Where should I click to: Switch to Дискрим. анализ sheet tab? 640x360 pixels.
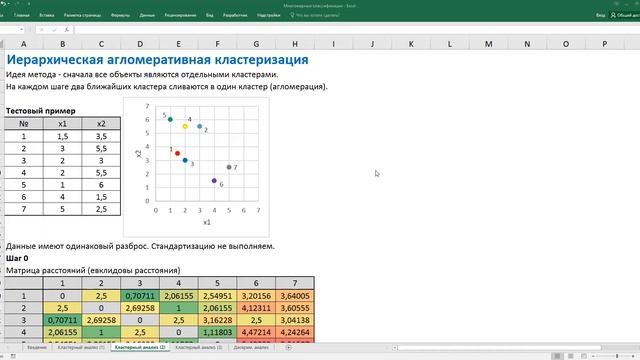251,347
